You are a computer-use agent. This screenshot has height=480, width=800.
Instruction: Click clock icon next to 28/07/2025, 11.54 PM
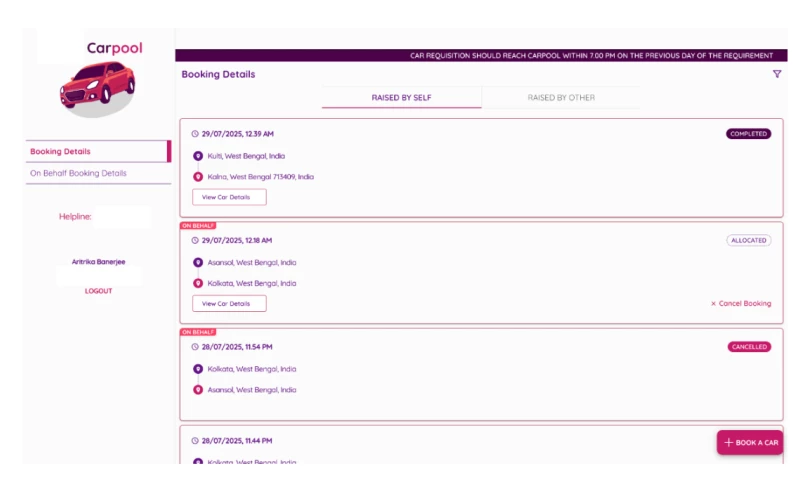(x=195, y=347)
